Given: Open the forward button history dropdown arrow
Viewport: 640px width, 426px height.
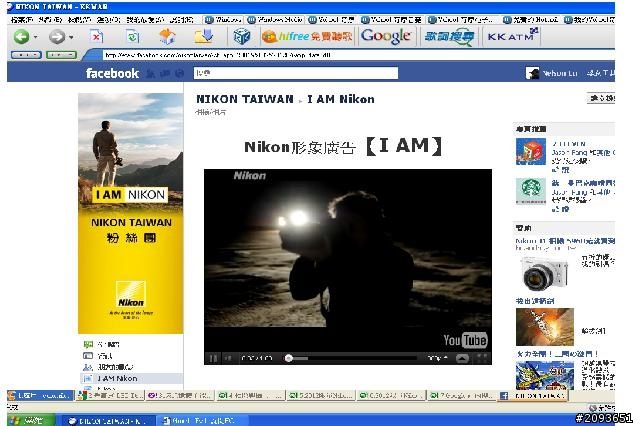Looking at the screenshot, I should tap(71, 37).
